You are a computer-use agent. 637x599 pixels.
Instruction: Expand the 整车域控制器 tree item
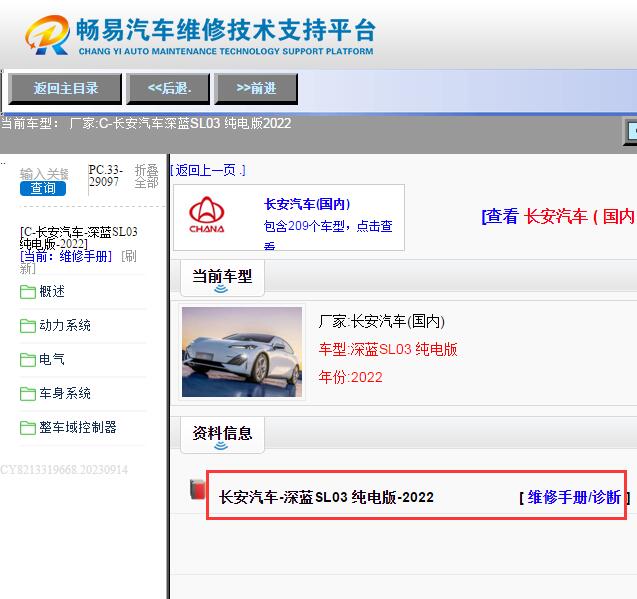coord(78,427)
